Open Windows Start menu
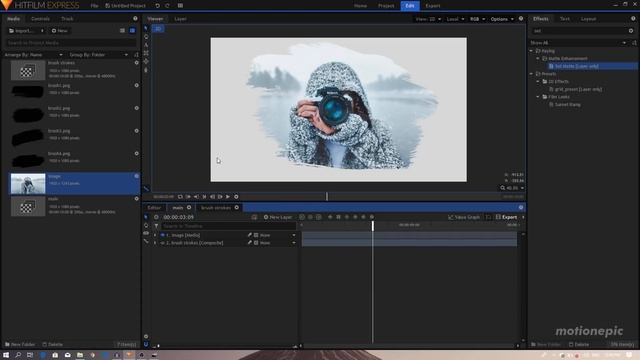 tap(6, 355)
